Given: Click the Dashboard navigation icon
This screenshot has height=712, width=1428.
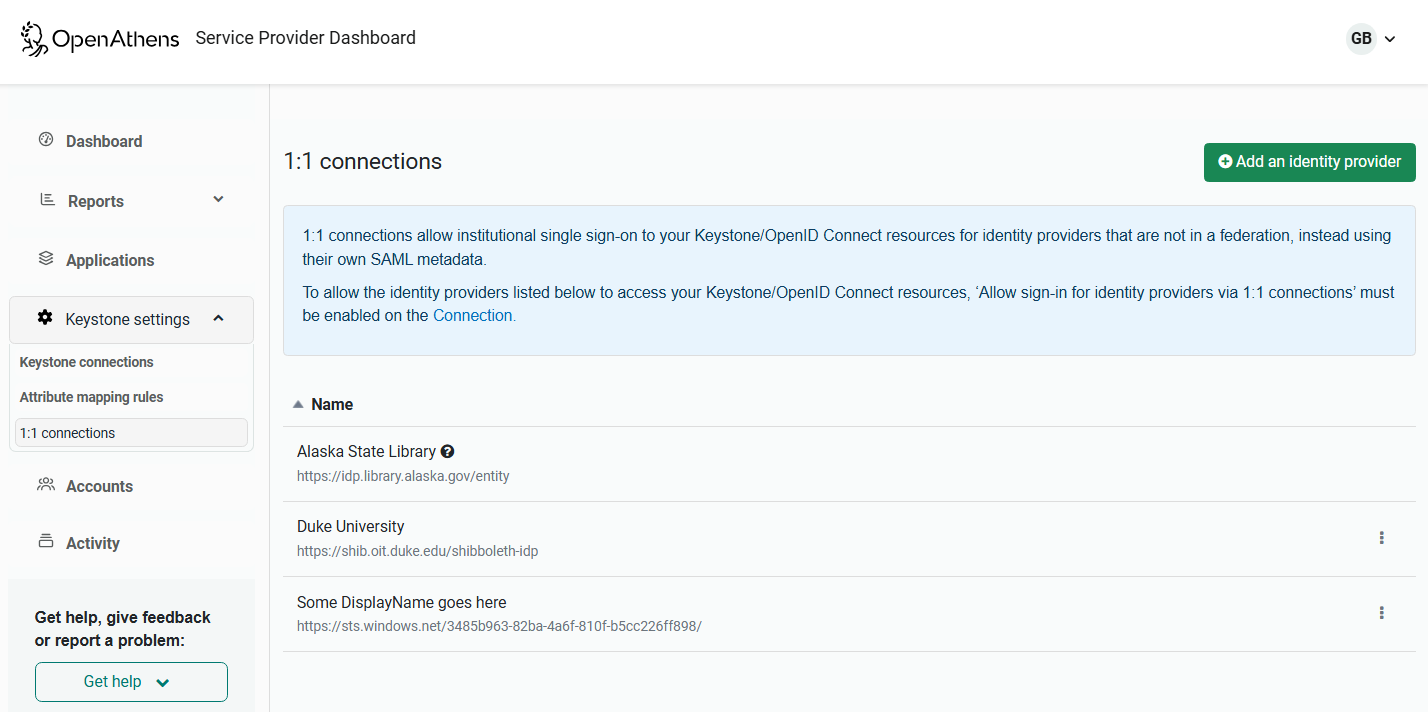Looking at the screenshot, I should click(45, 140).
